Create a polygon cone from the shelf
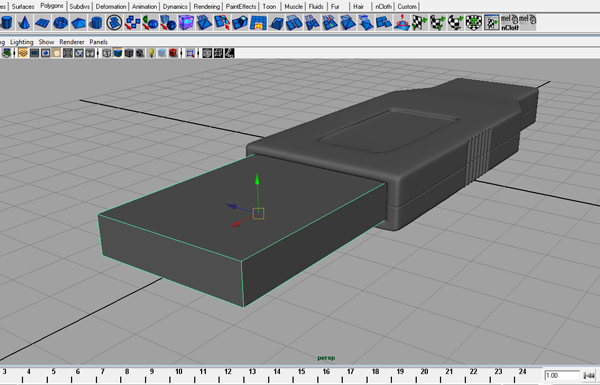This screenshot has width=600, height=385. coord(24,22)
